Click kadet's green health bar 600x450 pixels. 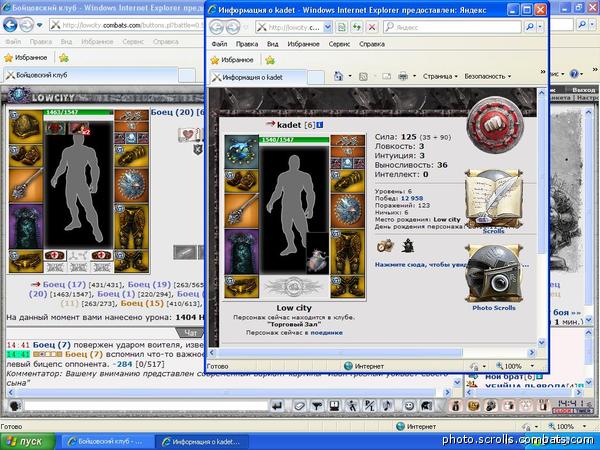click(x=294, y=140)
